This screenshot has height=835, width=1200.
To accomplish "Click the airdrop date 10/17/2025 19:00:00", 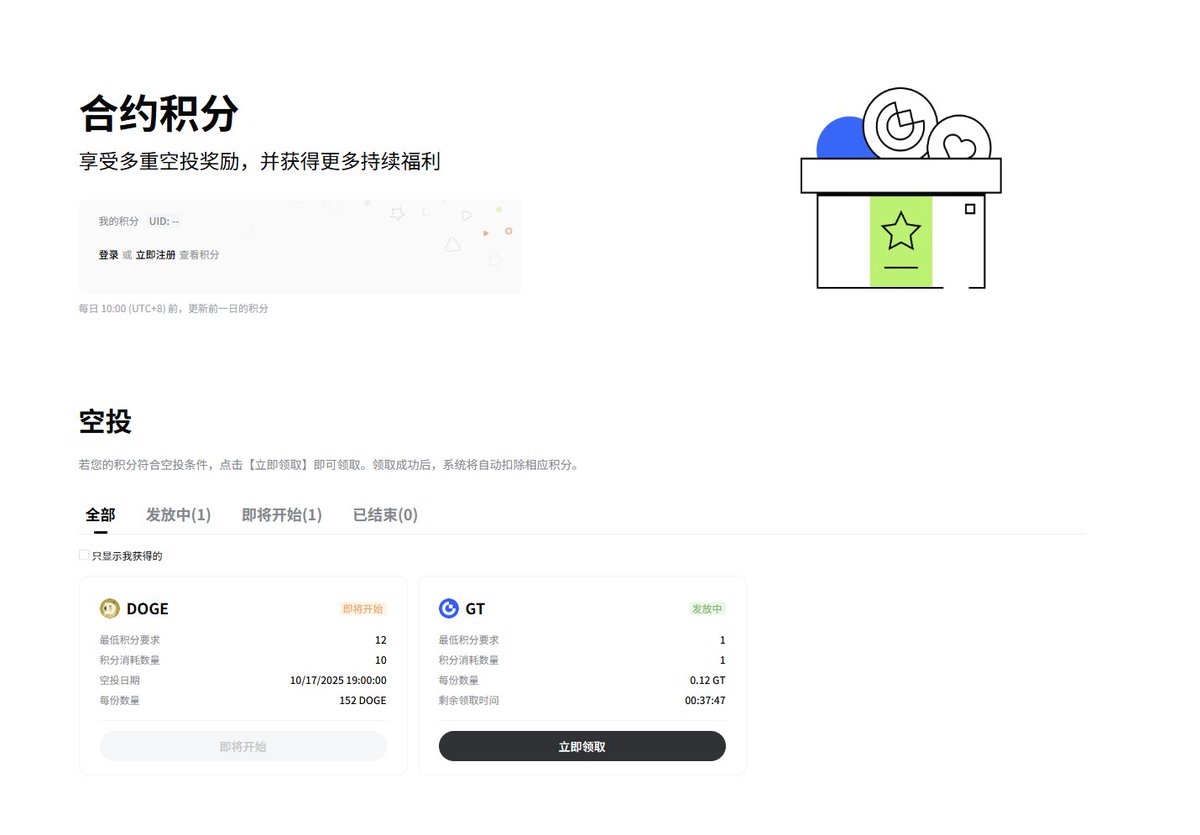I will pos(338,680).
